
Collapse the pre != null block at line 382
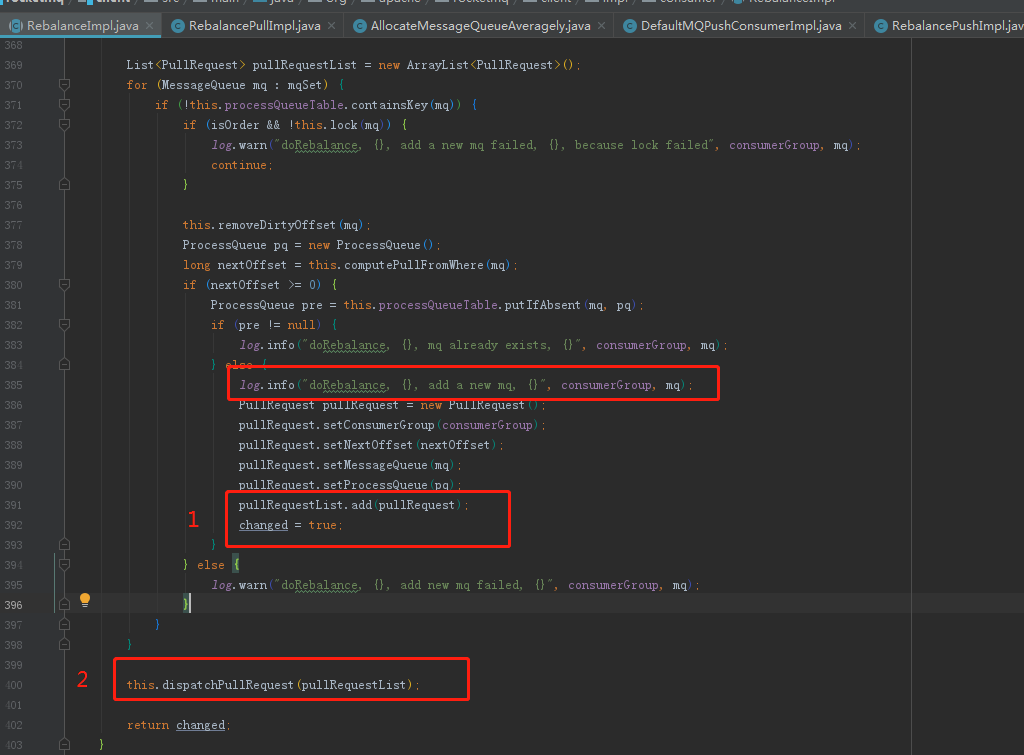tap(64, 325)
